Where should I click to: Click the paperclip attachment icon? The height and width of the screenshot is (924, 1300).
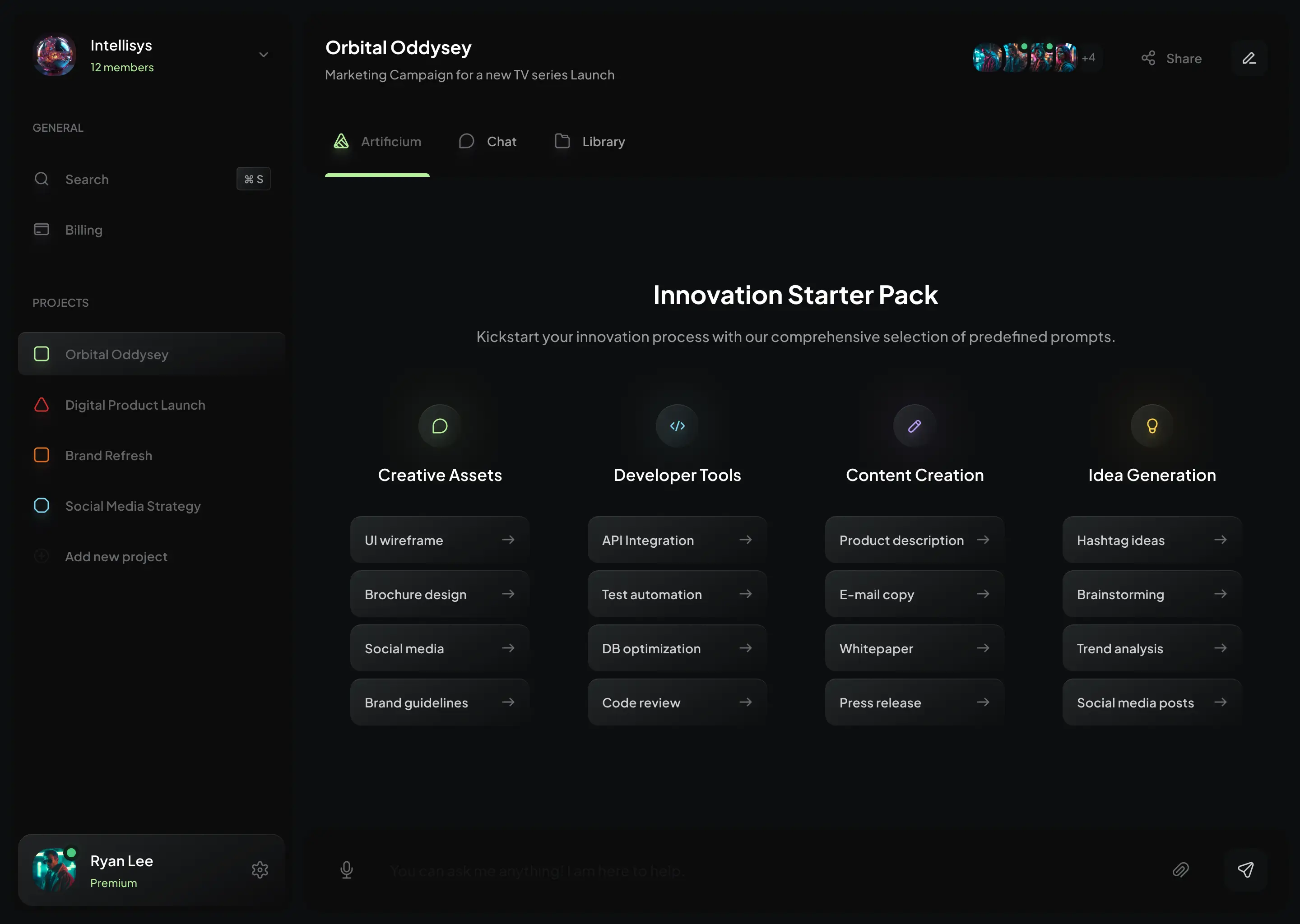[x=1180, y=870]
